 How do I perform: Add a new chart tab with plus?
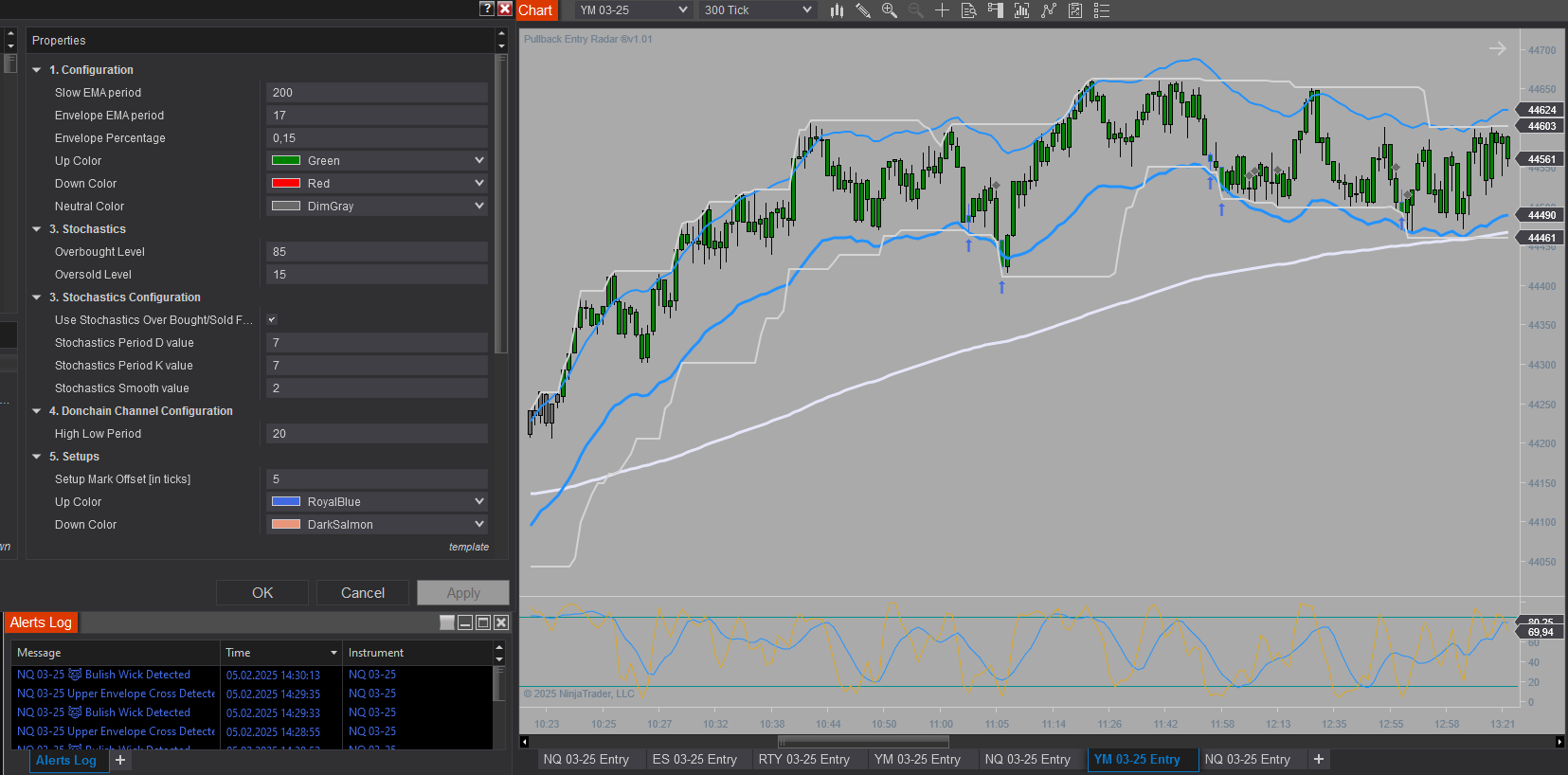pyautogui.click(x=1319, y=759)
